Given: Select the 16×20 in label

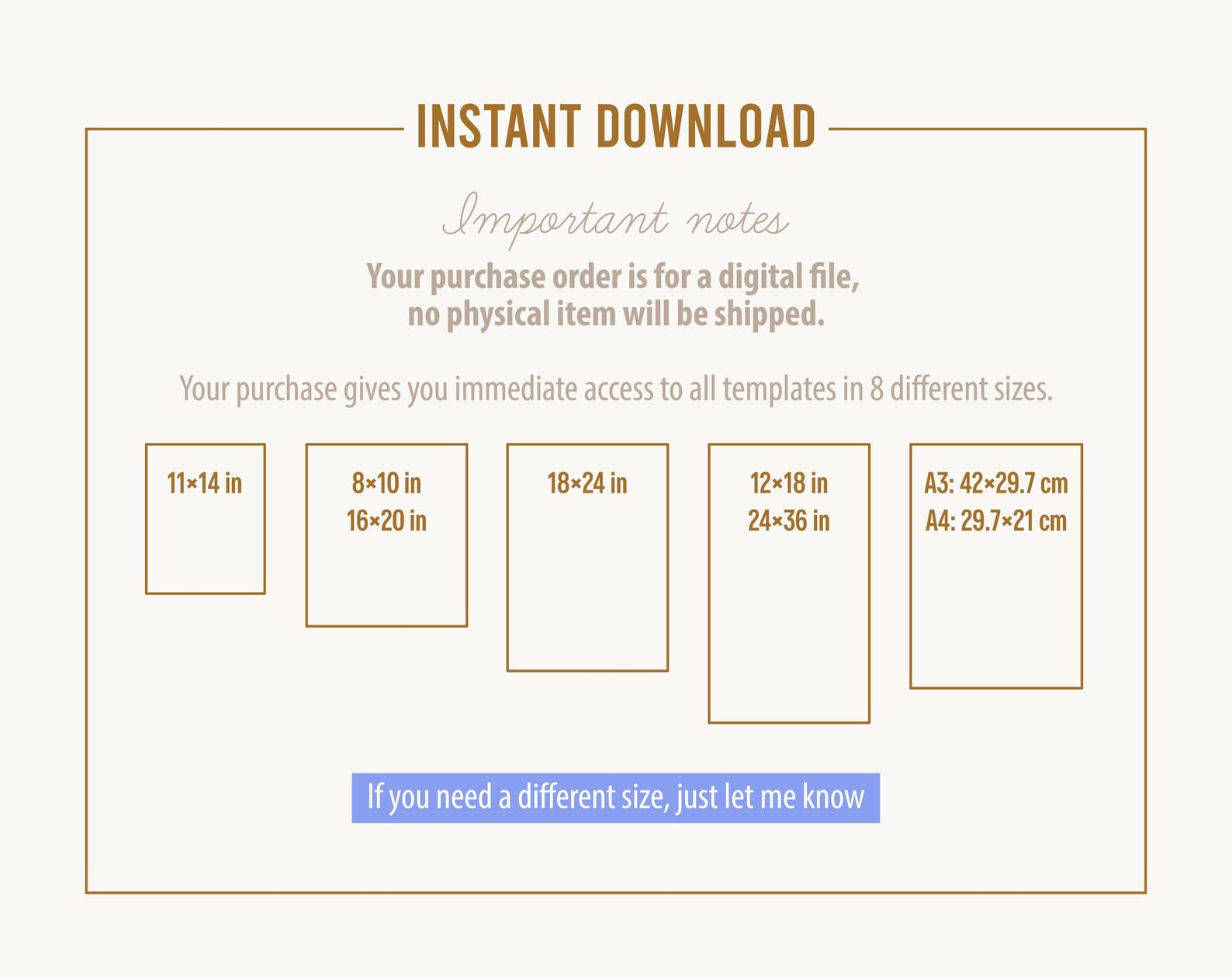Looking at the screenshot, I should tap(386, 521).
